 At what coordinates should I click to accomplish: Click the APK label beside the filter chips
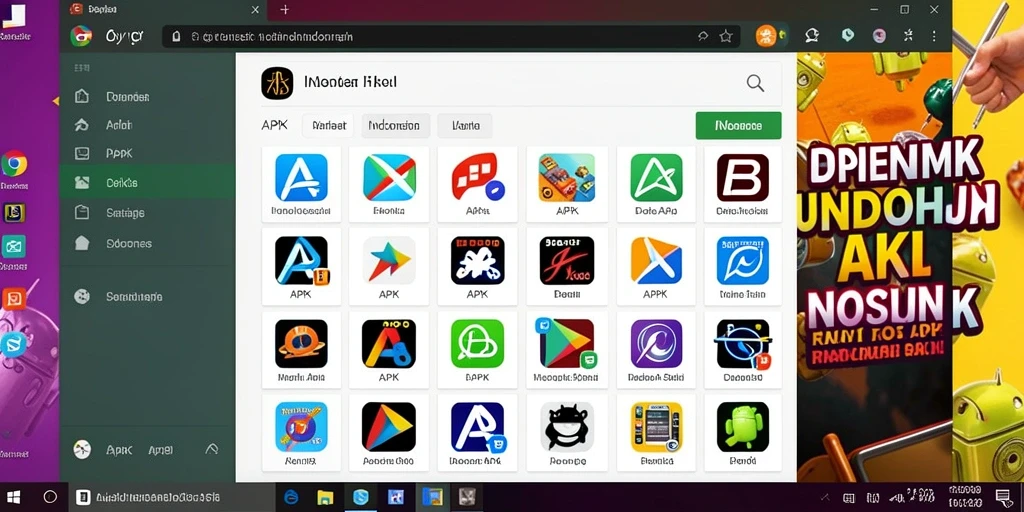point(274,125)
